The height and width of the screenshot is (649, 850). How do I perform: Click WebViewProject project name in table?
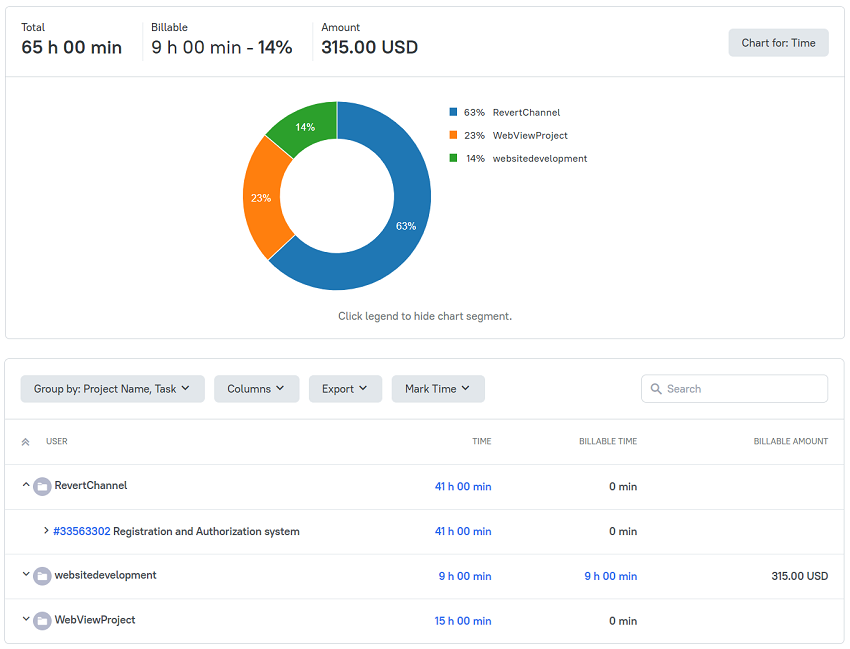tap(95, 620)
